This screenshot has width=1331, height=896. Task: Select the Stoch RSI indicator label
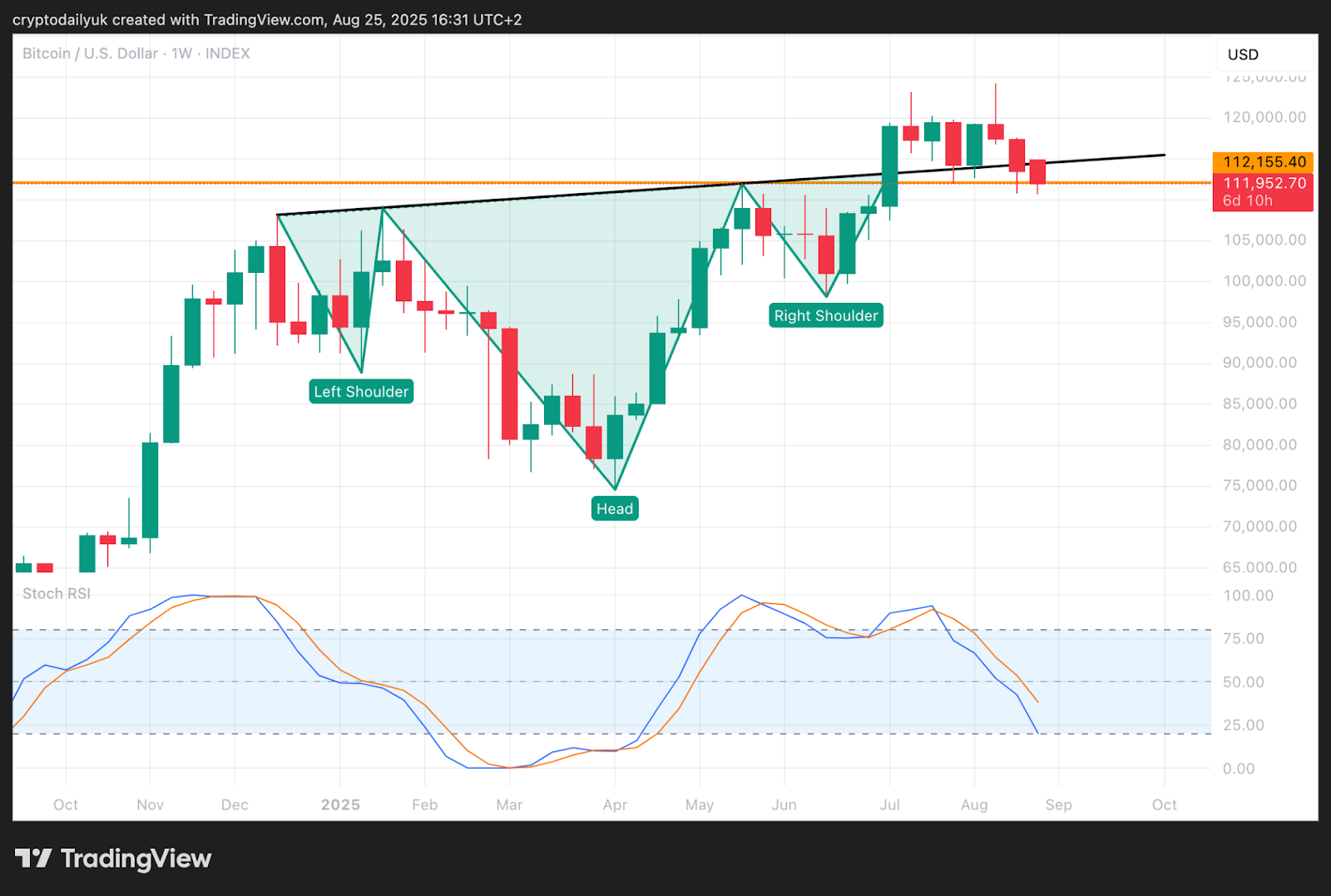57,593
